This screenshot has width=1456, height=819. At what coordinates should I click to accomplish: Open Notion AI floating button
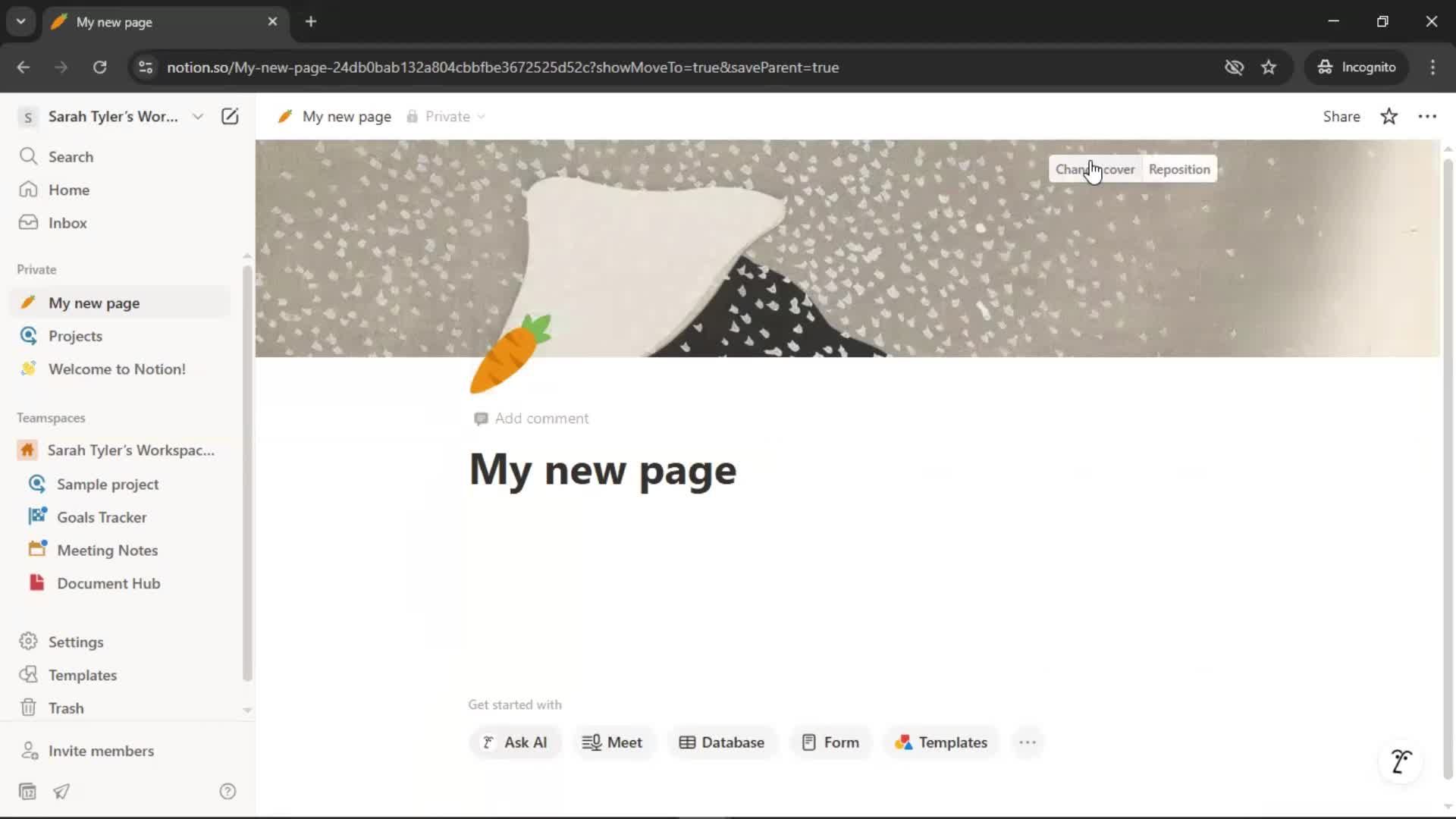(1401, 761)
